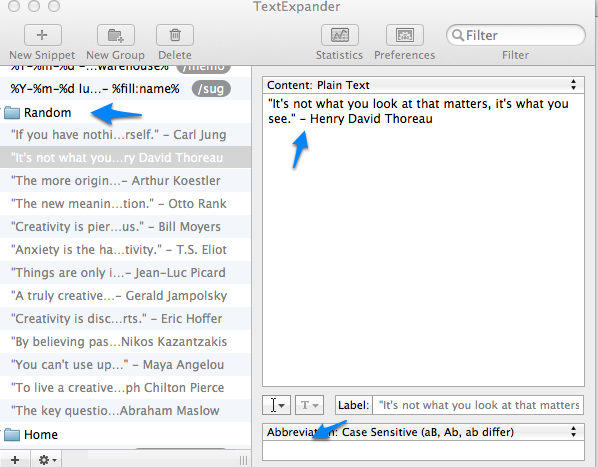Click the New Snippet toolbar icon
The image size is (598, 467).
tap(43, 35)
